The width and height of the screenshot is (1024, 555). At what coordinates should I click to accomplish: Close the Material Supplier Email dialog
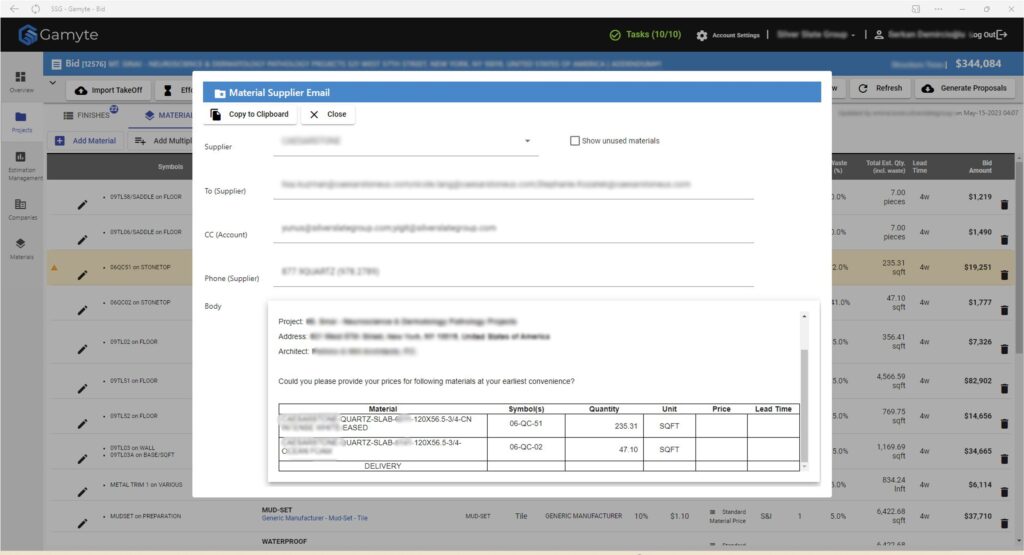tap(328, 114)
